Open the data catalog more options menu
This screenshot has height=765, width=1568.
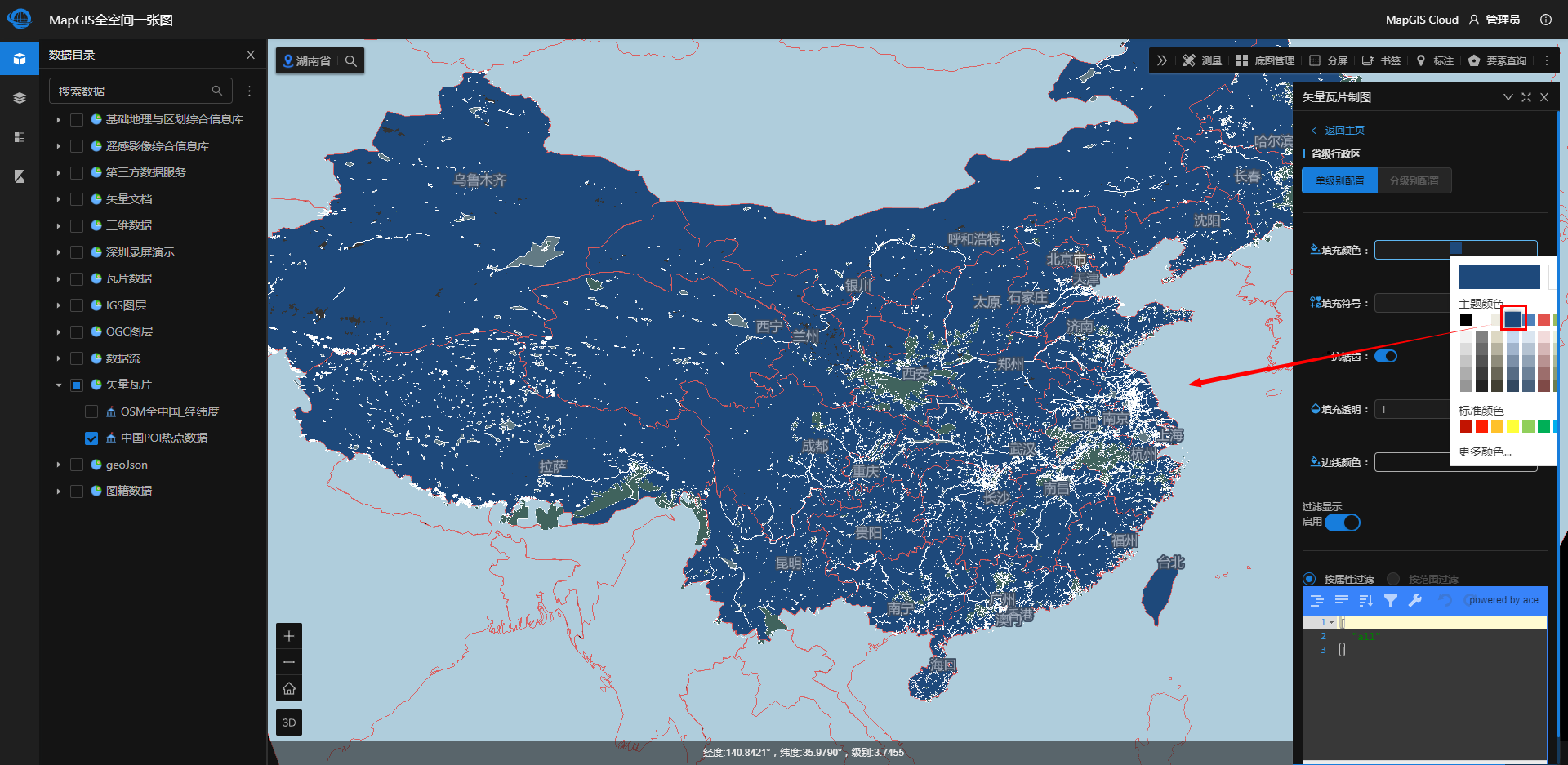tap(250, 91)
